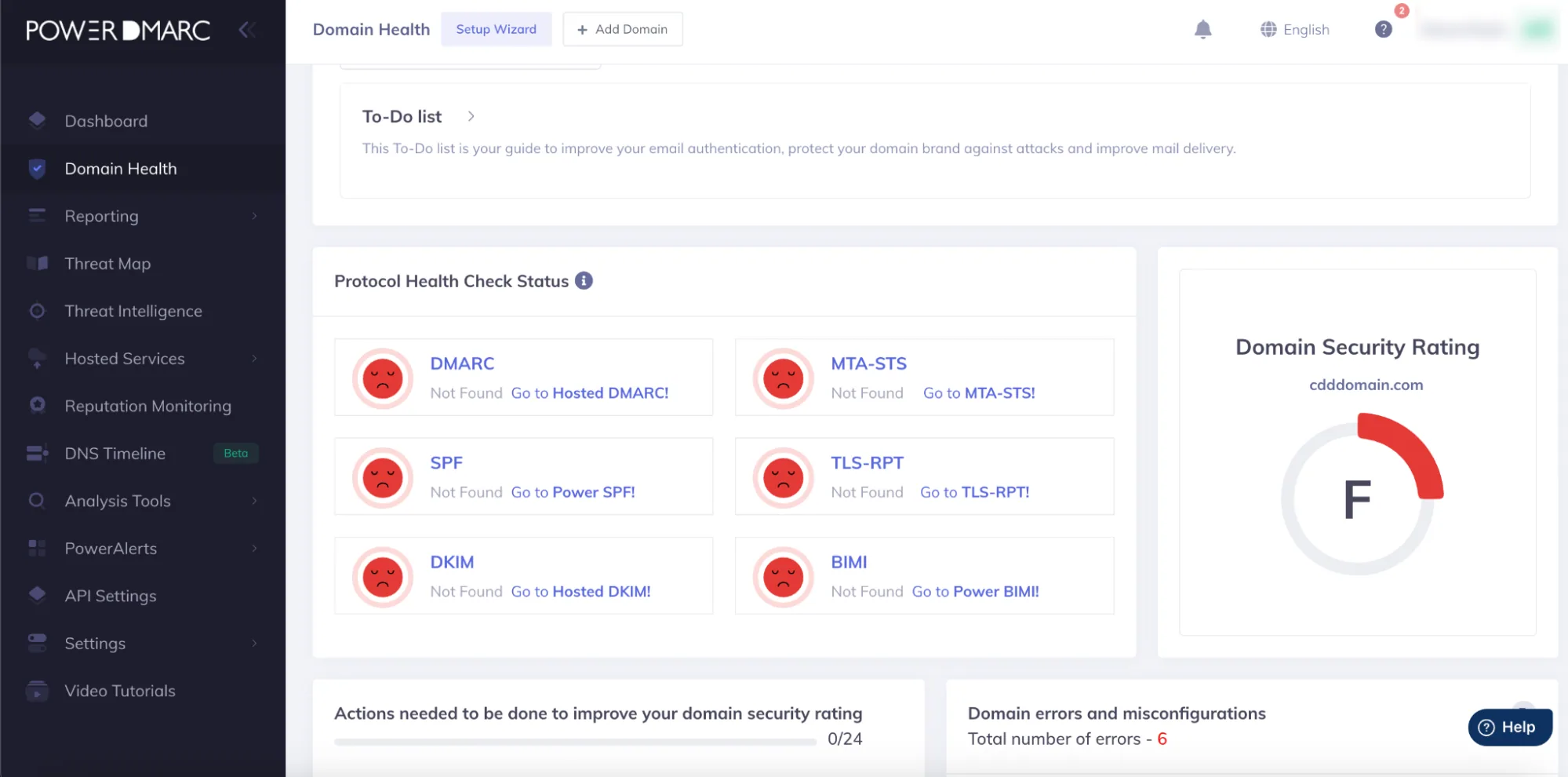
Task: Click the API Settings sidebar icon
Action: coord(37,595)
